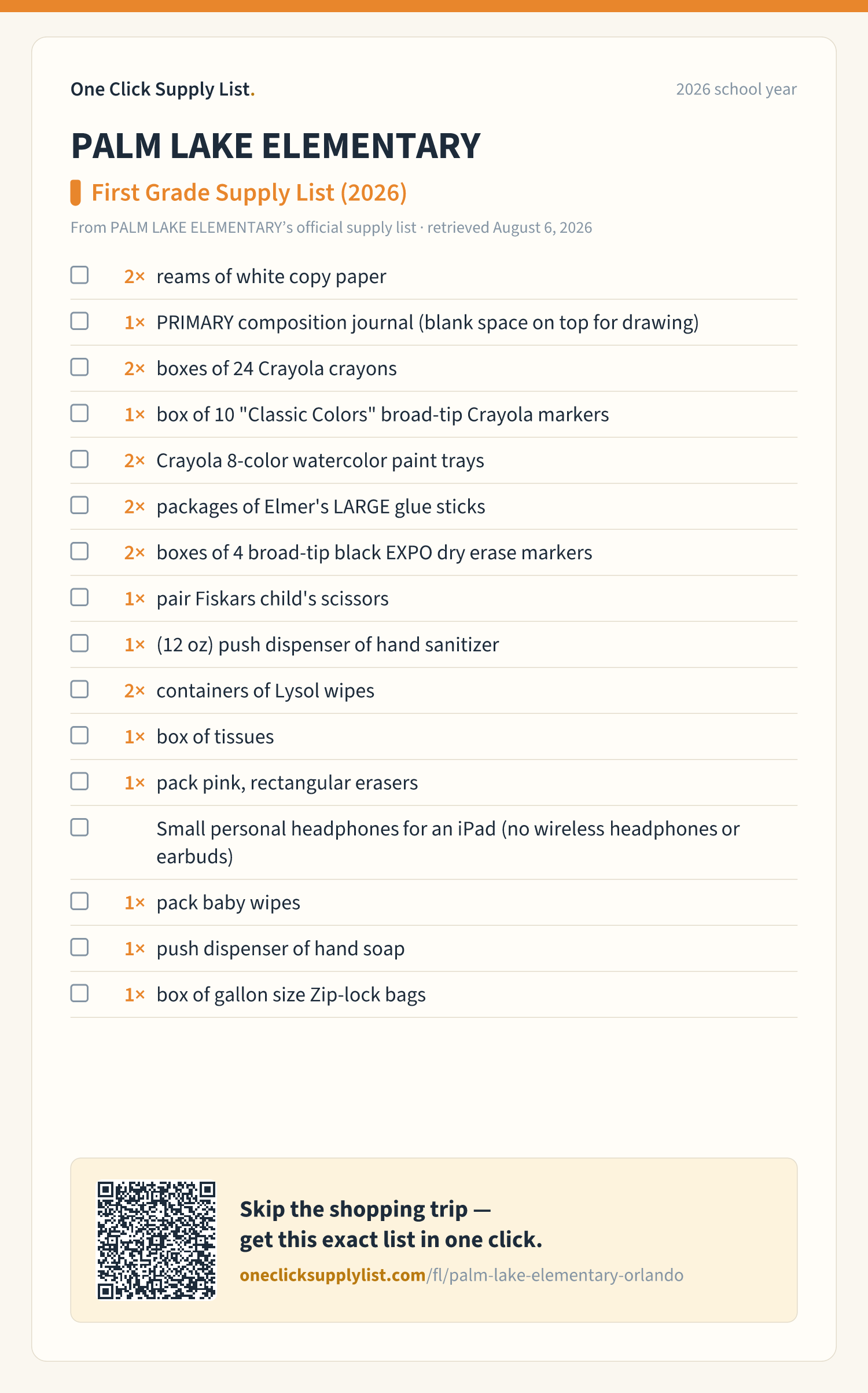Tick the PRIMARY composition journal checkbox
Screen dimensions: 868x1393
pos(79,321)
